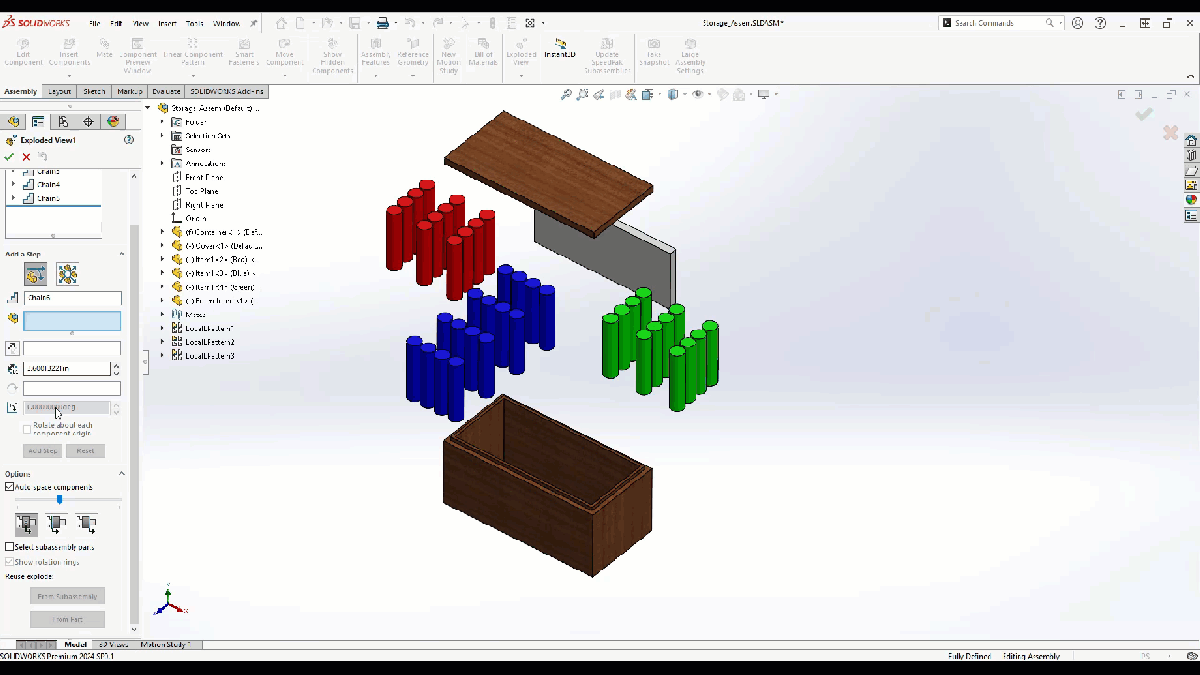Viewport: 1200px width, 675px height.
Task: Click the Zoom to Area view icon
Action: tap(582, 95)
